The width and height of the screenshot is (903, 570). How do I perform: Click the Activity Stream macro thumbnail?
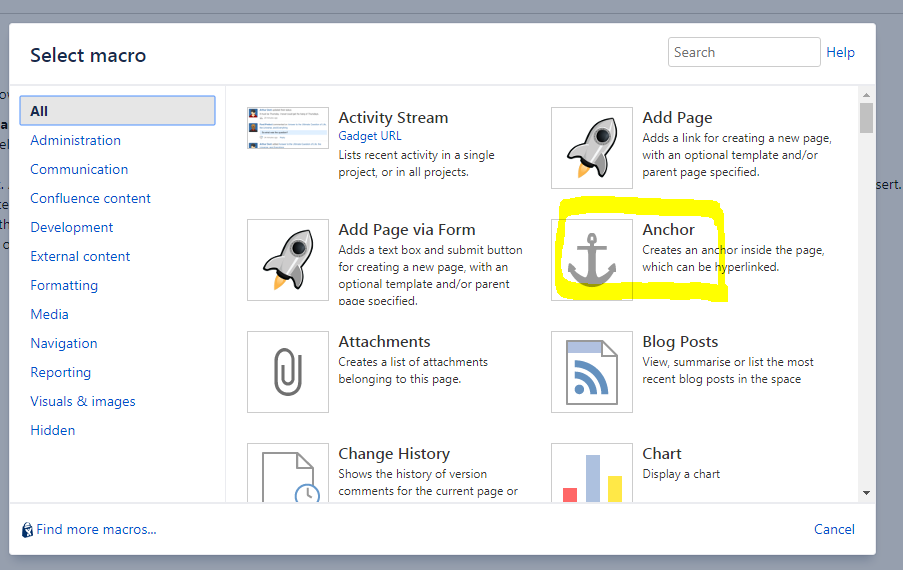[x=288, y=128]
